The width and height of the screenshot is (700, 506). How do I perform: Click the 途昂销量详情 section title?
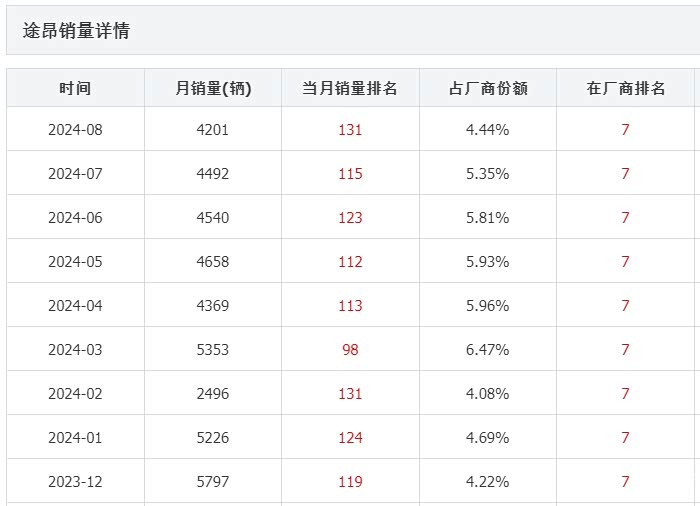point(76,31)
